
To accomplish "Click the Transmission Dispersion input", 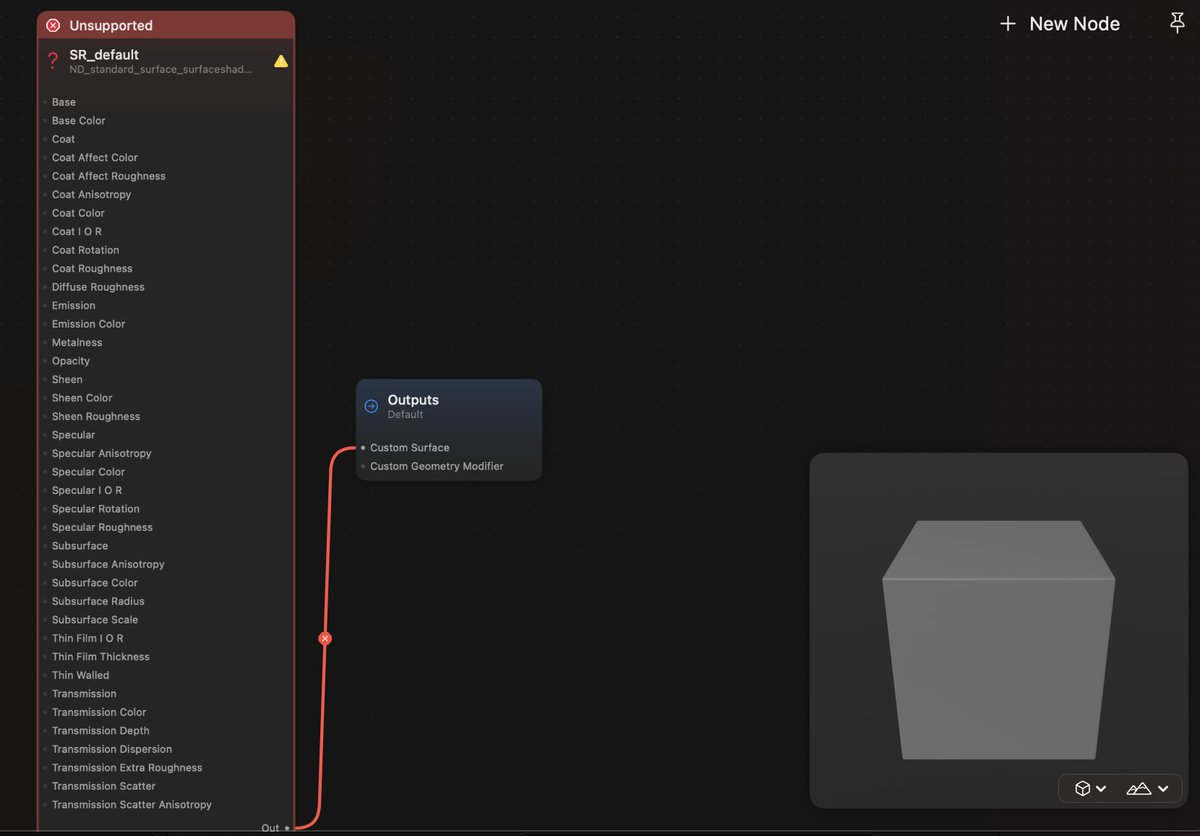I will click(112, 749).
